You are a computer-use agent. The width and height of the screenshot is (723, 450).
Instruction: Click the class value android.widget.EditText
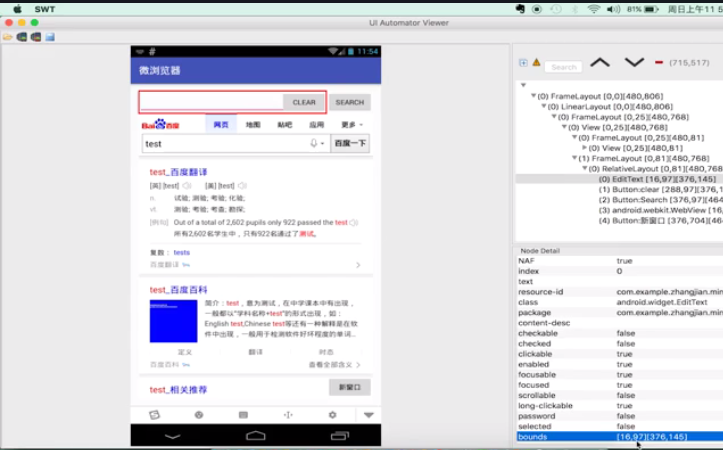(662, 302)
